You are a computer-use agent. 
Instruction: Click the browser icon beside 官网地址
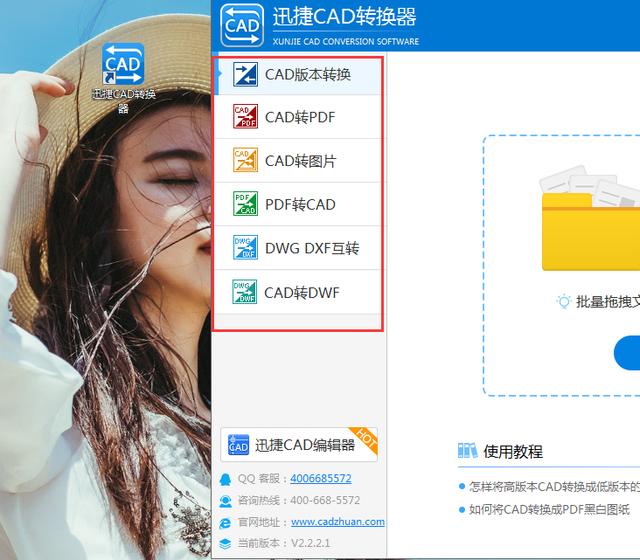pos(225,523)
